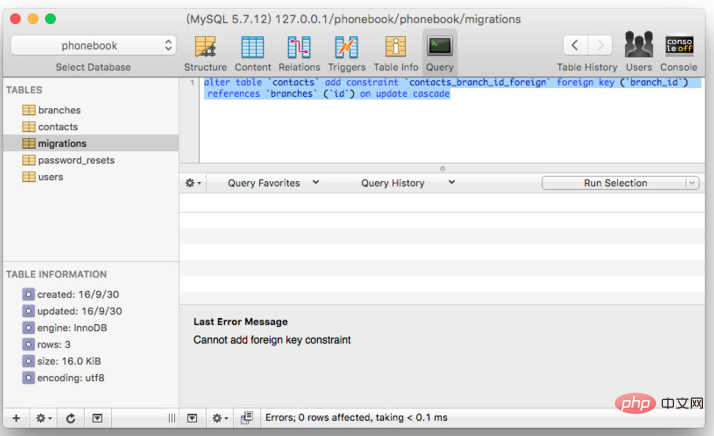
Task: Add a new table with plus button
Action: [x=16, y=418]
